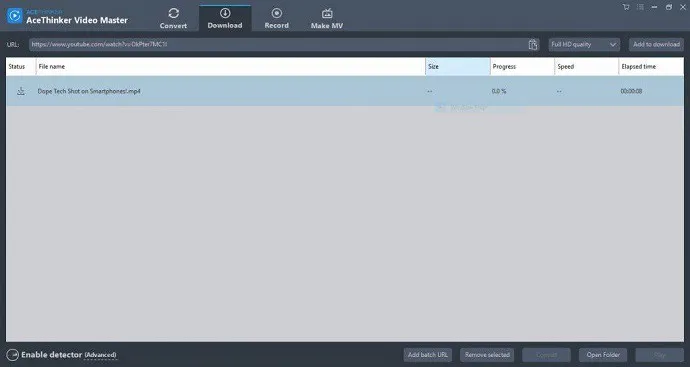
Task: Click the Open Folder button
Action: pos(603,355)
